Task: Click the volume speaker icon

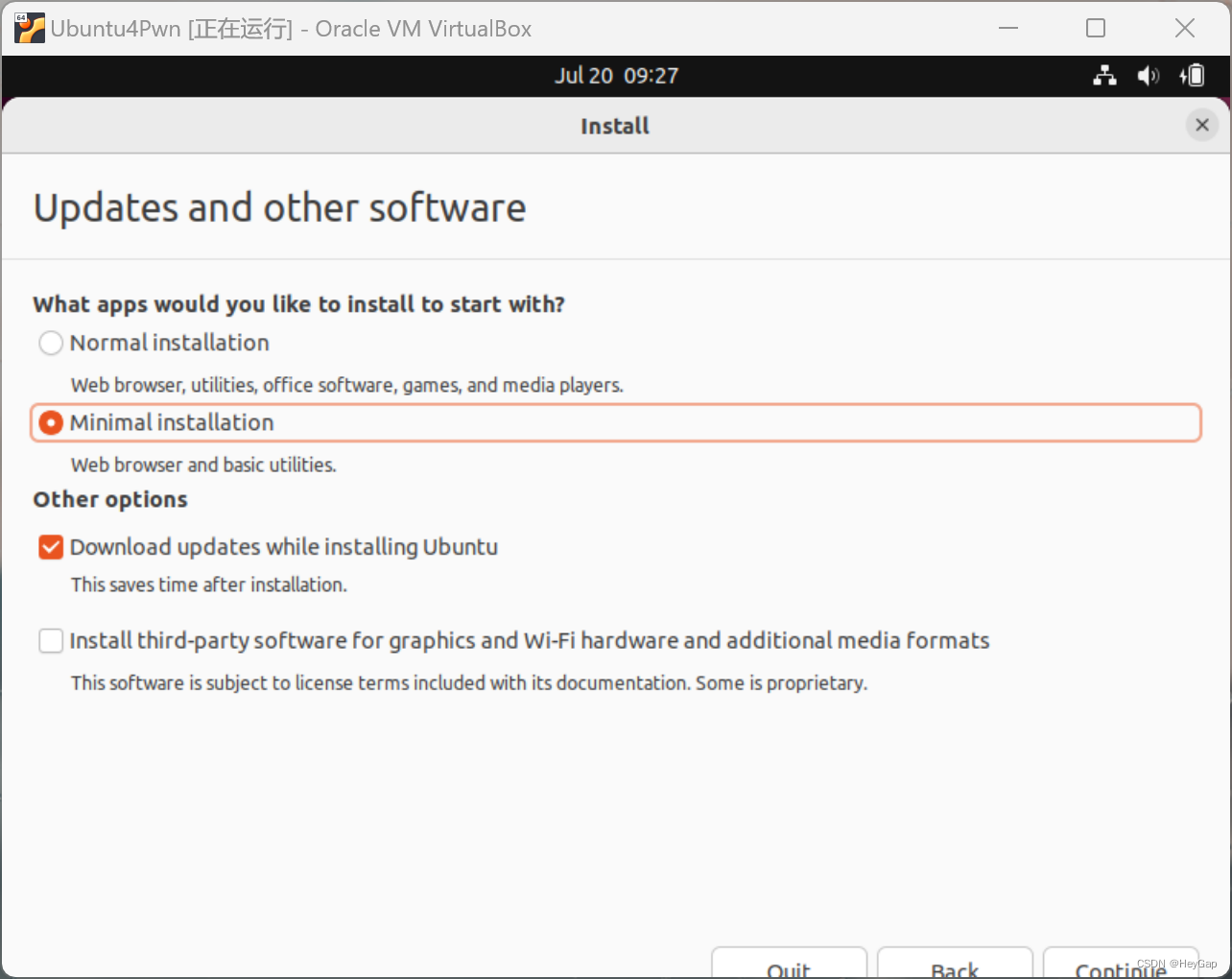Action: point(1148,76)
